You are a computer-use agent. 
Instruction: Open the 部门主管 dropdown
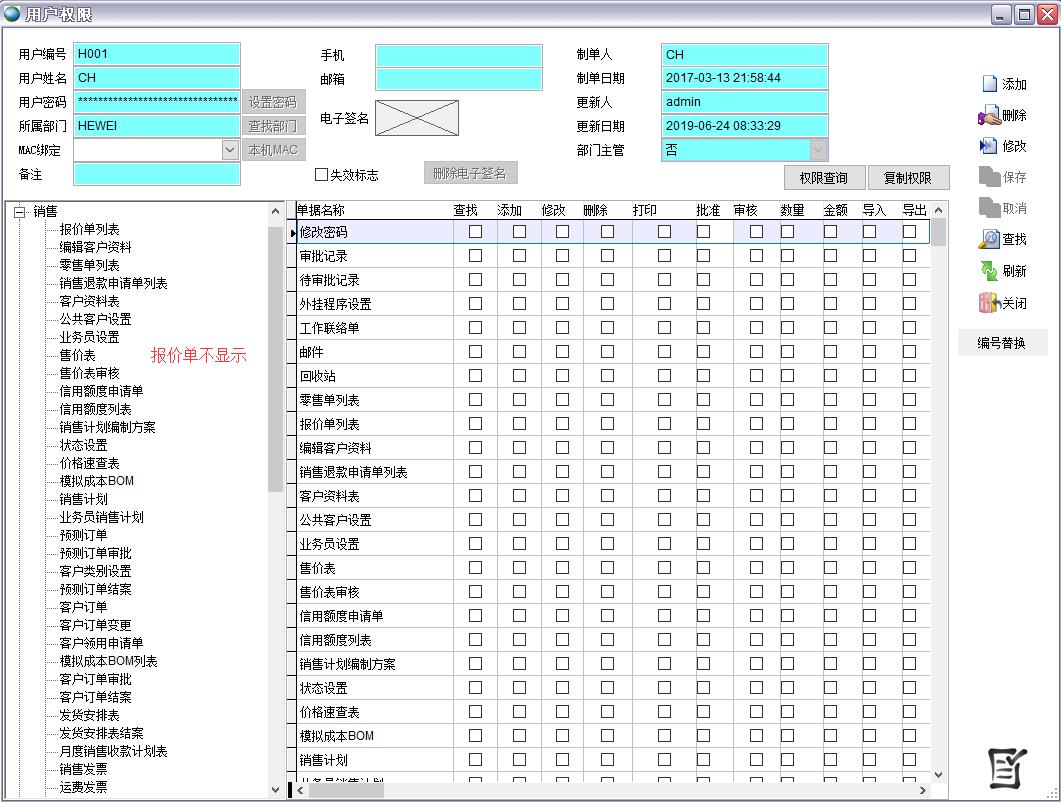pyautogui.click(x=818, y=151)
